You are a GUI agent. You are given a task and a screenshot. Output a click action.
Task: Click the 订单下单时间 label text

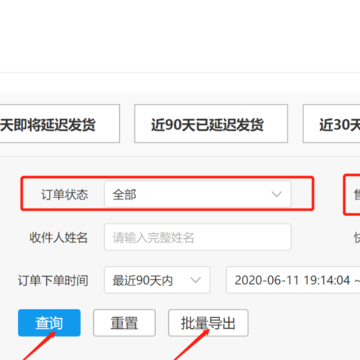click(x=53, y=281)
